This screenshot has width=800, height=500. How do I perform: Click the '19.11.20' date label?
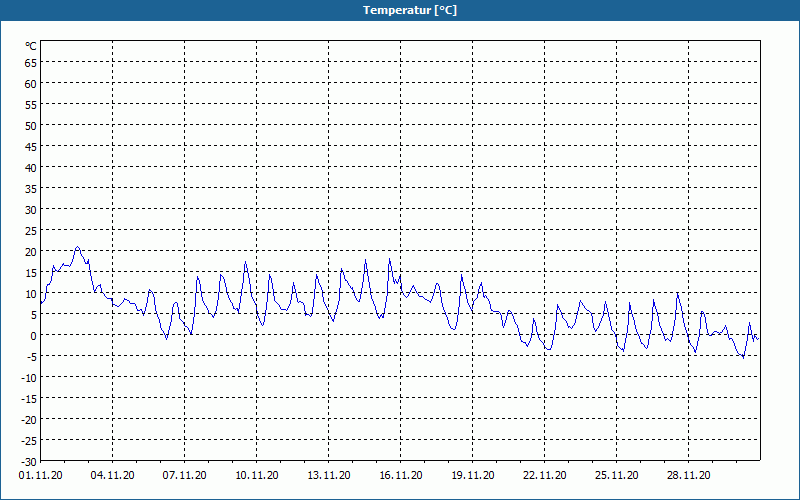(x=472, y=475)
